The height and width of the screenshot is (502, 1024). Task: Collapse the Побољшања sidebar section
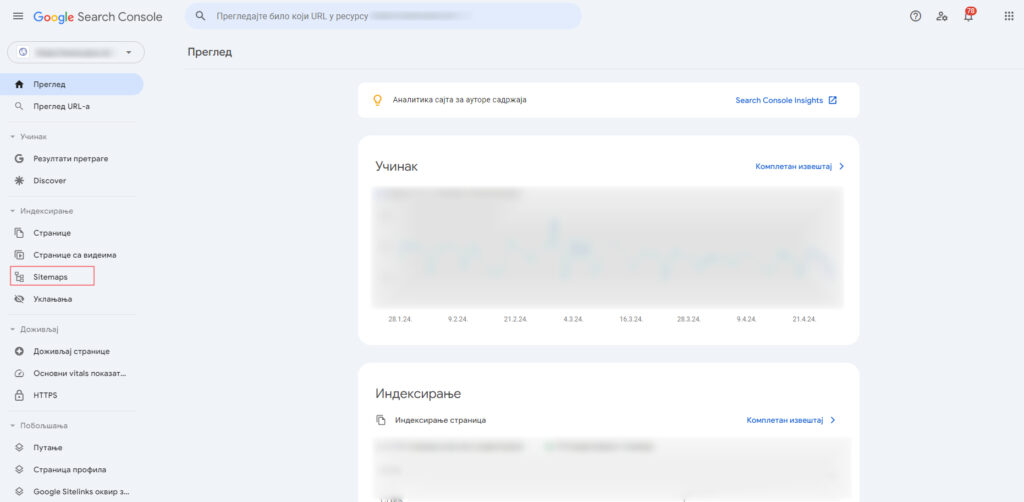pos(12,425)
